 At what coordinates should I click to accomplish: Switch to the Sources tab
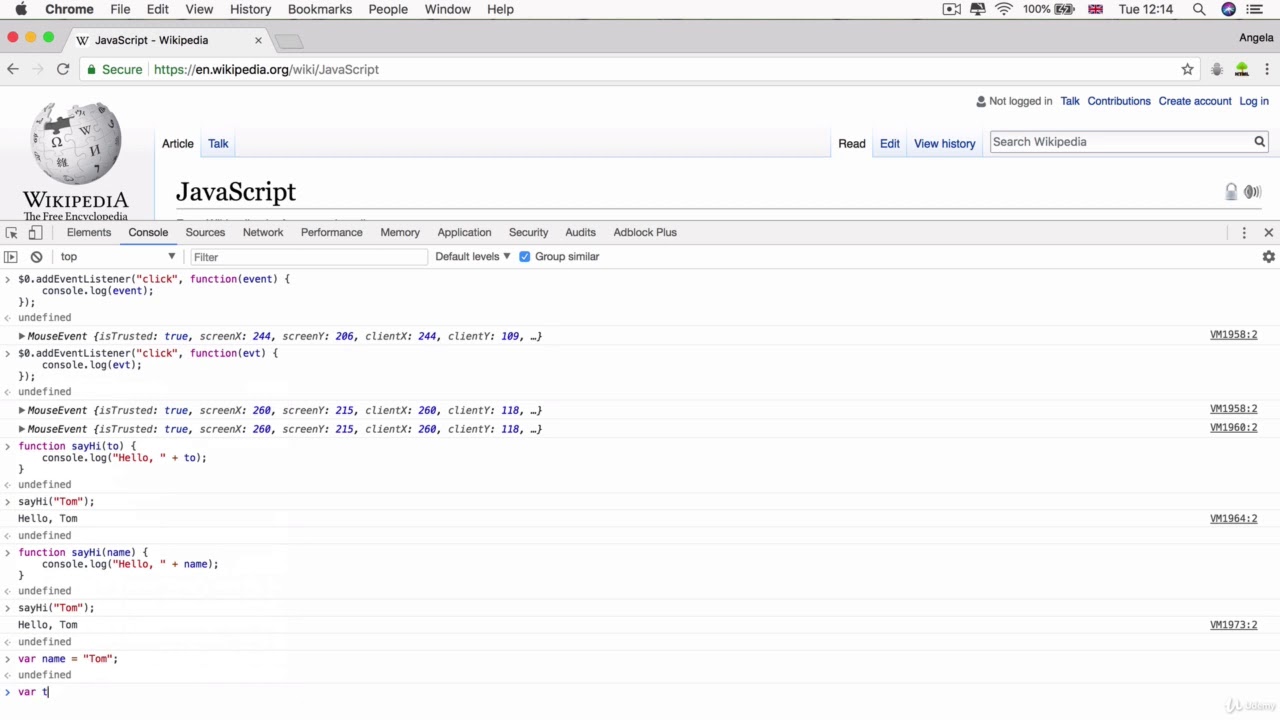pyautogui.click(x=205, y=232)
